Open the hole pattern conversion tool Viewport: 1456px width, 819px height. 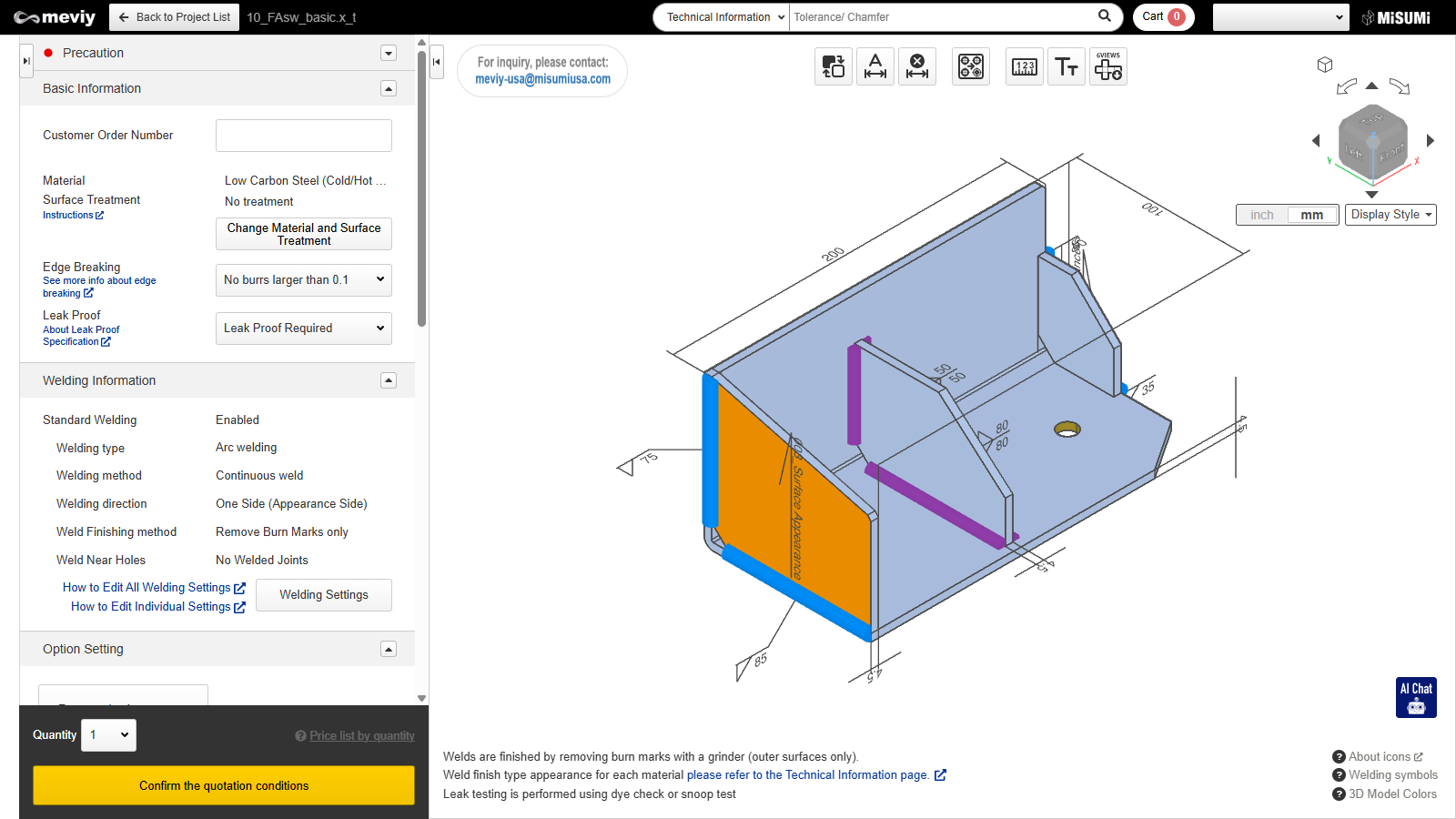click(971, 66)
